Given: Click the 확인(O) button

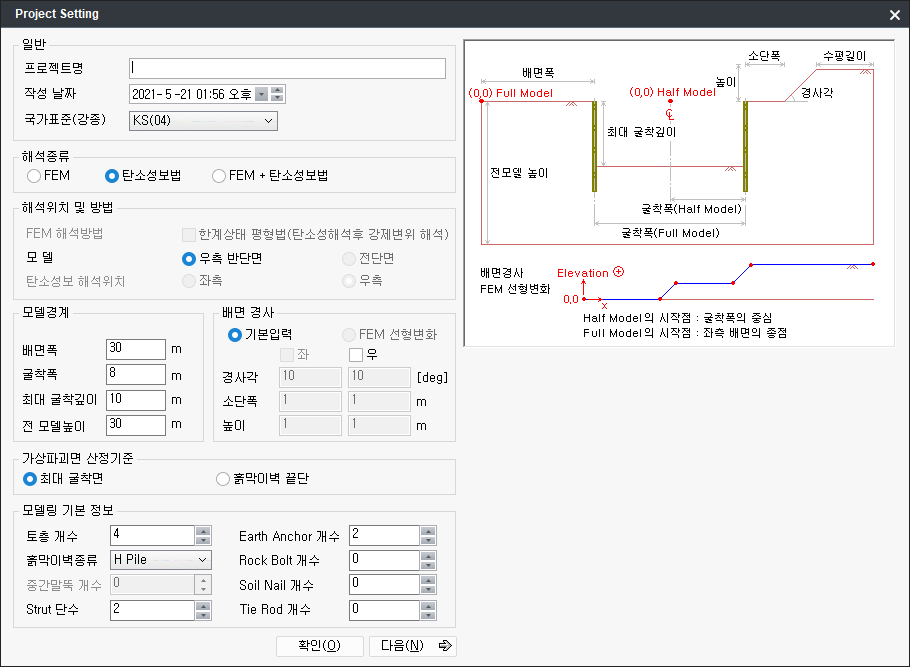Looking at the screenshot, I should 319,645.
